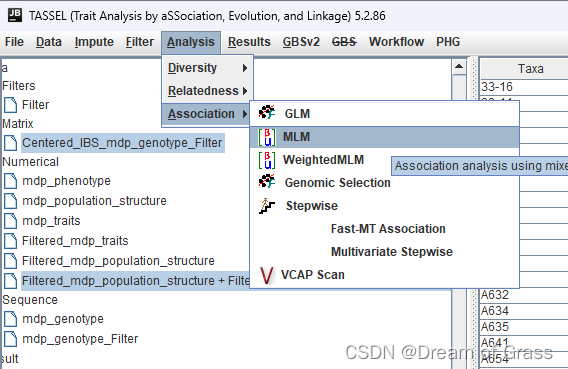Click the TASSEL title bar app icon

[15, 15]
